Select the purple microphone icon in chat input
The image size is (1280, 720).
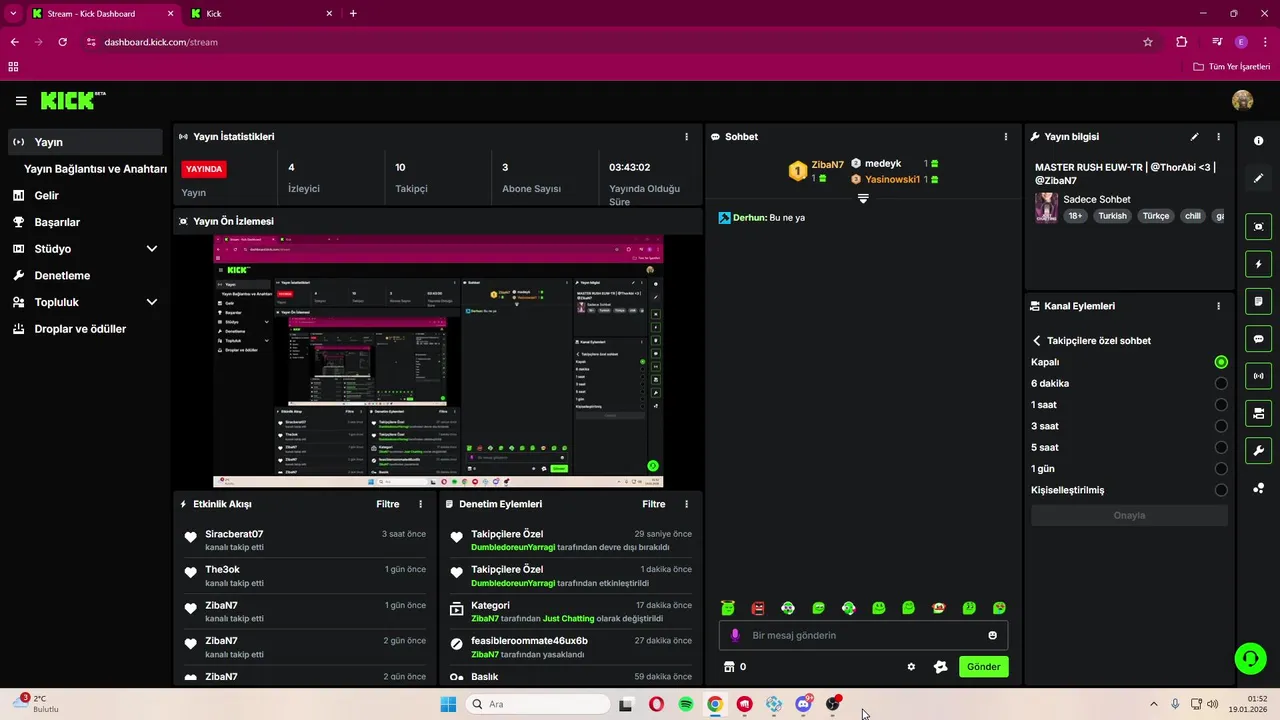735,635
